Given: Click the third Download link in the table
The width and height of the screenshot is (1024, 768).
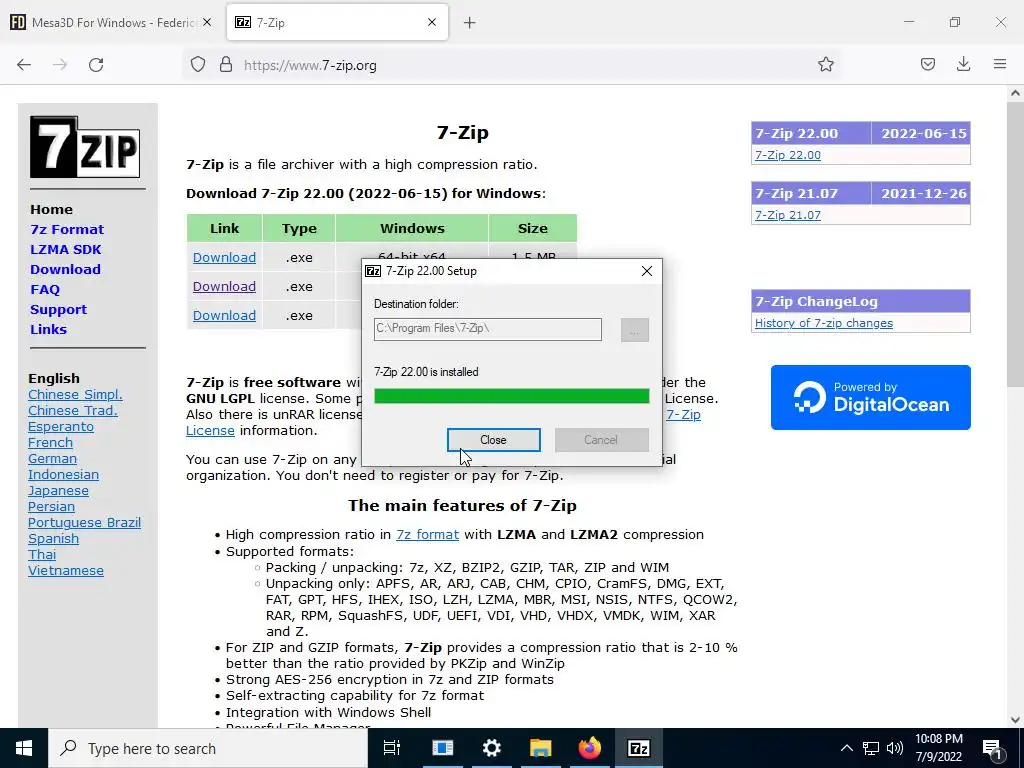Looking at the screenshot, I should [x=224, y=315].
